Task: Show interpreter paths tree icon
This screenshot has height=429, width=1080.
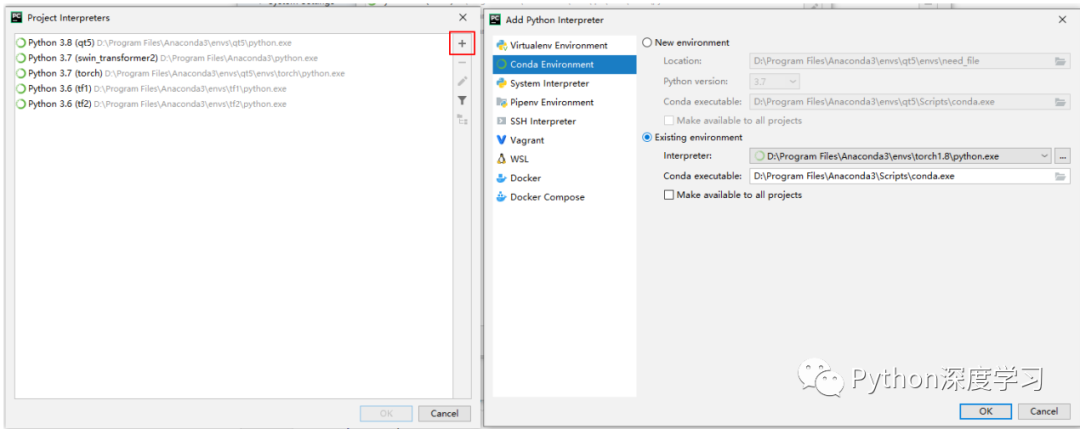Action: [462, 119]
